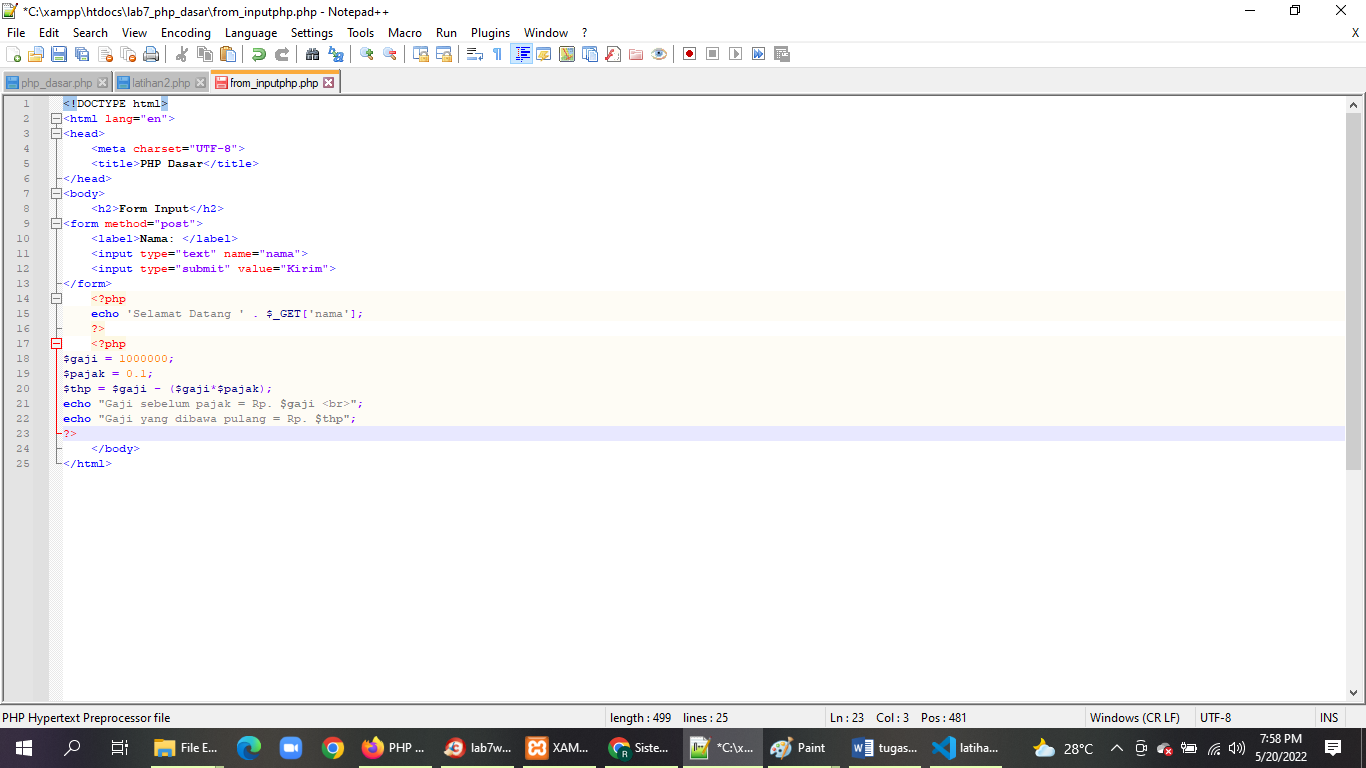Start macro recording with the red dot icon
The width and height of the screenshot is (1366, 768).
click(690, 54)
